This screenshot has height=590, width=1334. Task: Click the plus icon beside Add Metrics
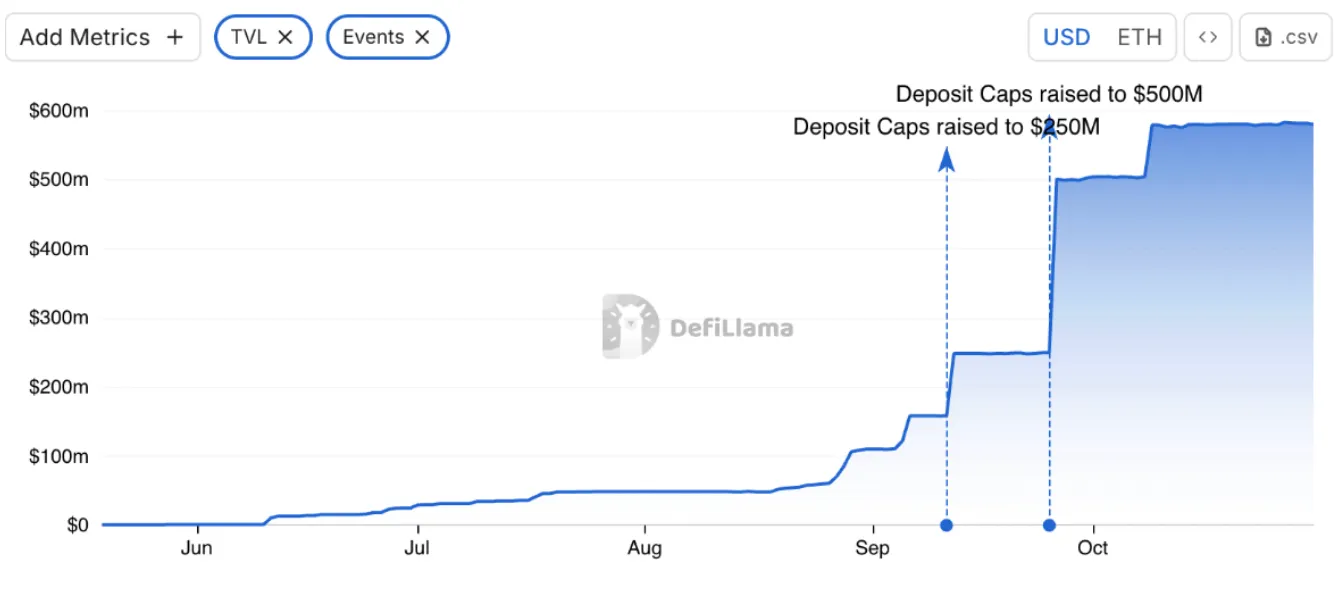click(174, 37)
